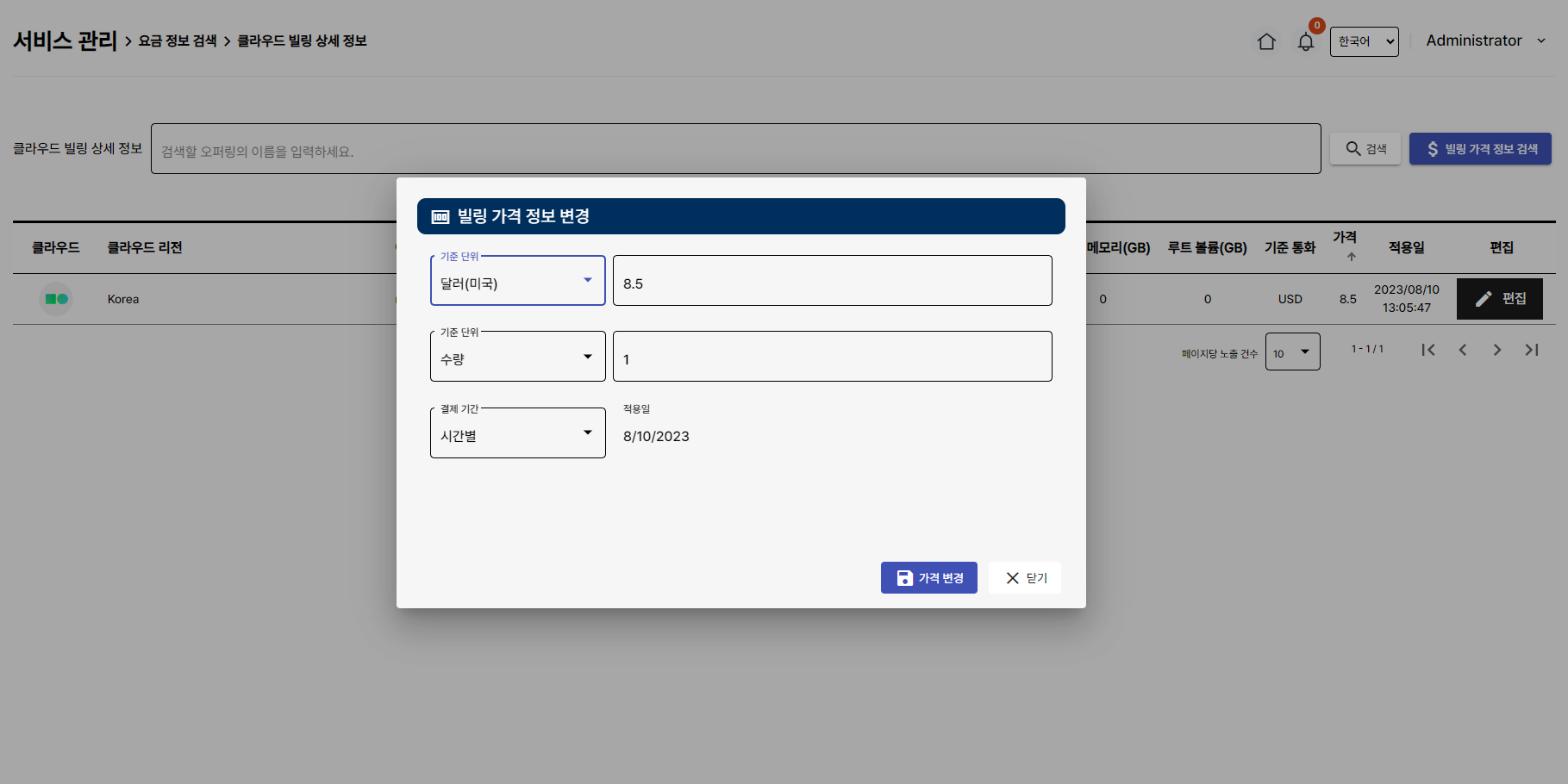This screenshot has width=1568, height=784.
Task: Go to the previous page arrow
Action: click(x=1463, y=350)
